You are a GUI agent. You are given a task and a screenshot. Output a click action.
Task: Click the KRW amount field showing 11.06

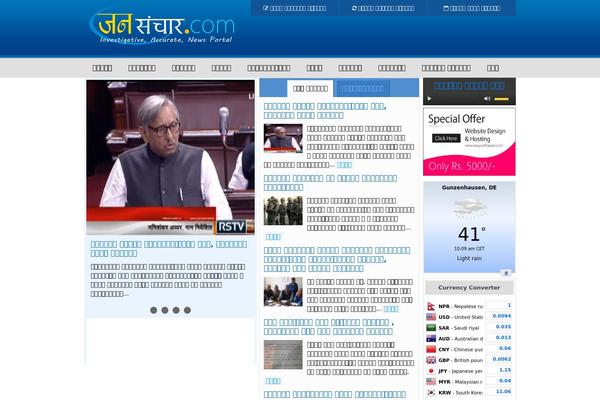pyautogui.click(x=499, y=392)
